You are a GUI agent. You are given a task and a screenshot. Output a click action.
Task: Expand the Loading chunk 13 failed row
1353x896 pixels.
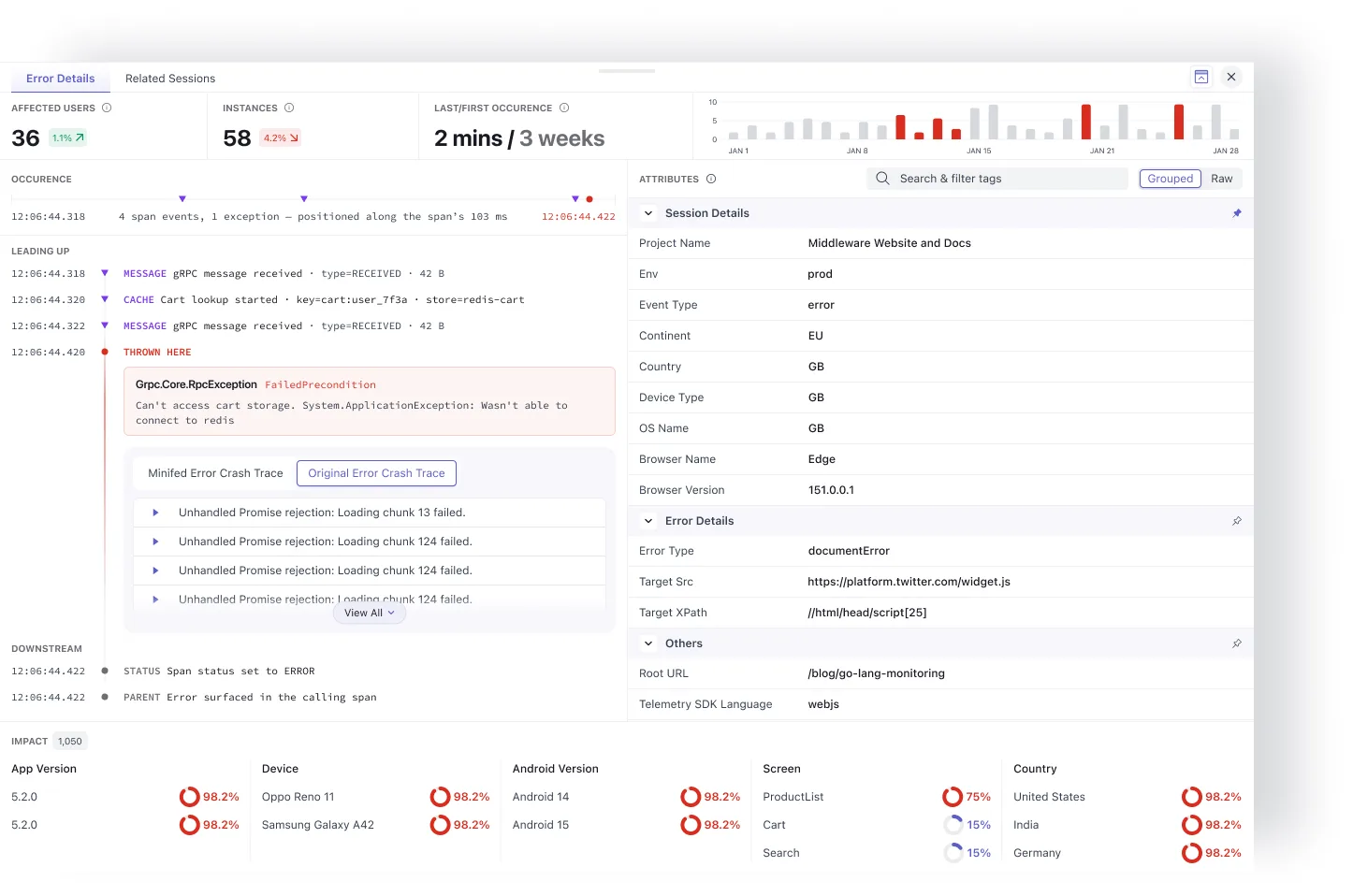[155, 513]
